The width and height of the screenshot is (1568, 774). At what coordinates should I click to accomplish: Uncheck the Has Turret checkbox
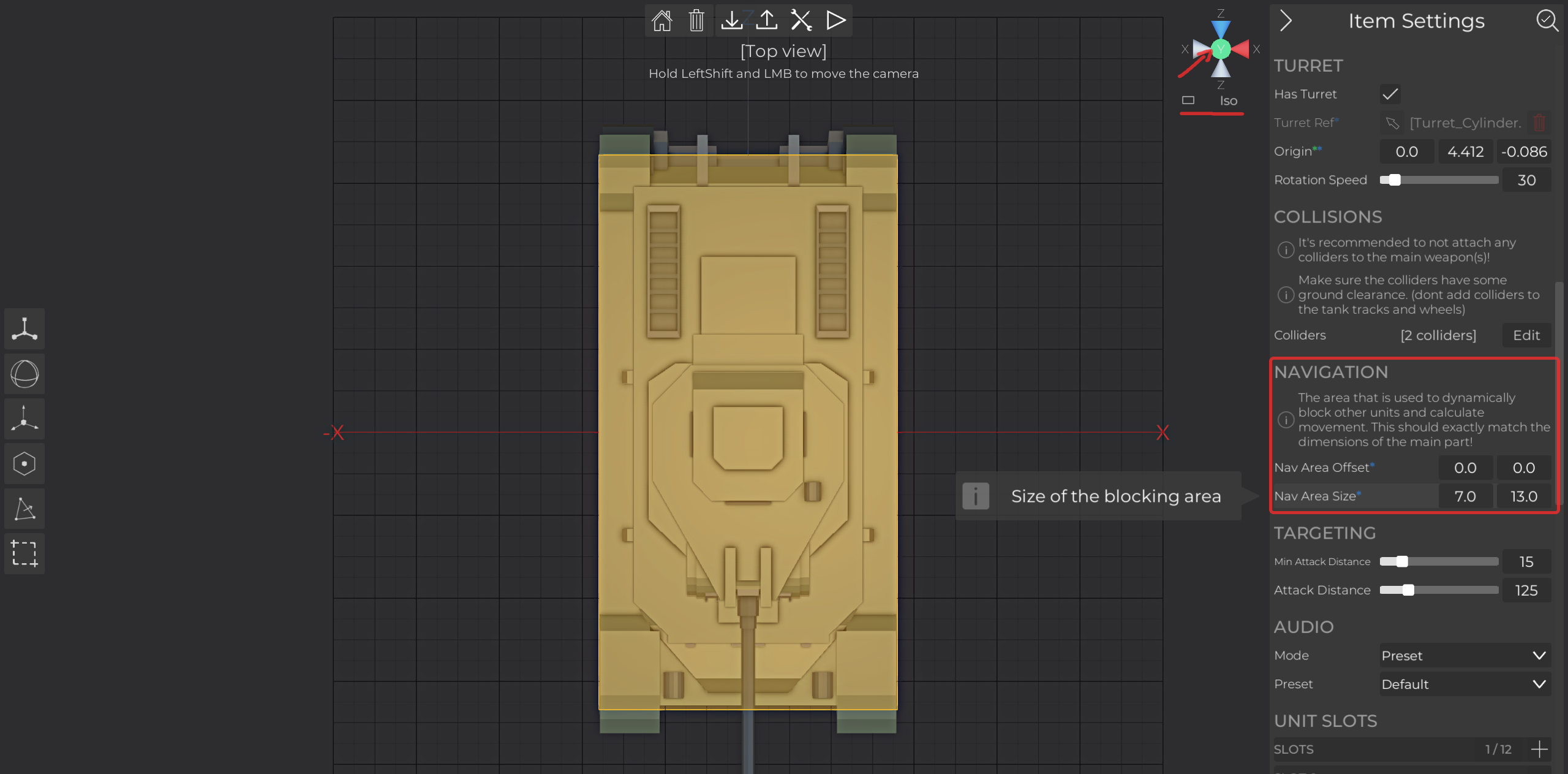pyautogui.click(x=1390, y=94)
